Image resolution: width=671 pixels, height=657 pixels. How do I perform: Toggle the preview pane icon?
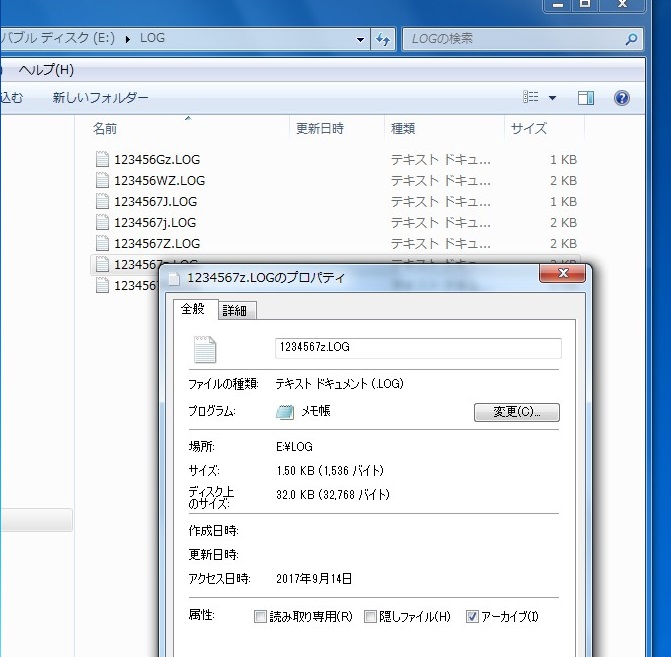pos(586,98)
